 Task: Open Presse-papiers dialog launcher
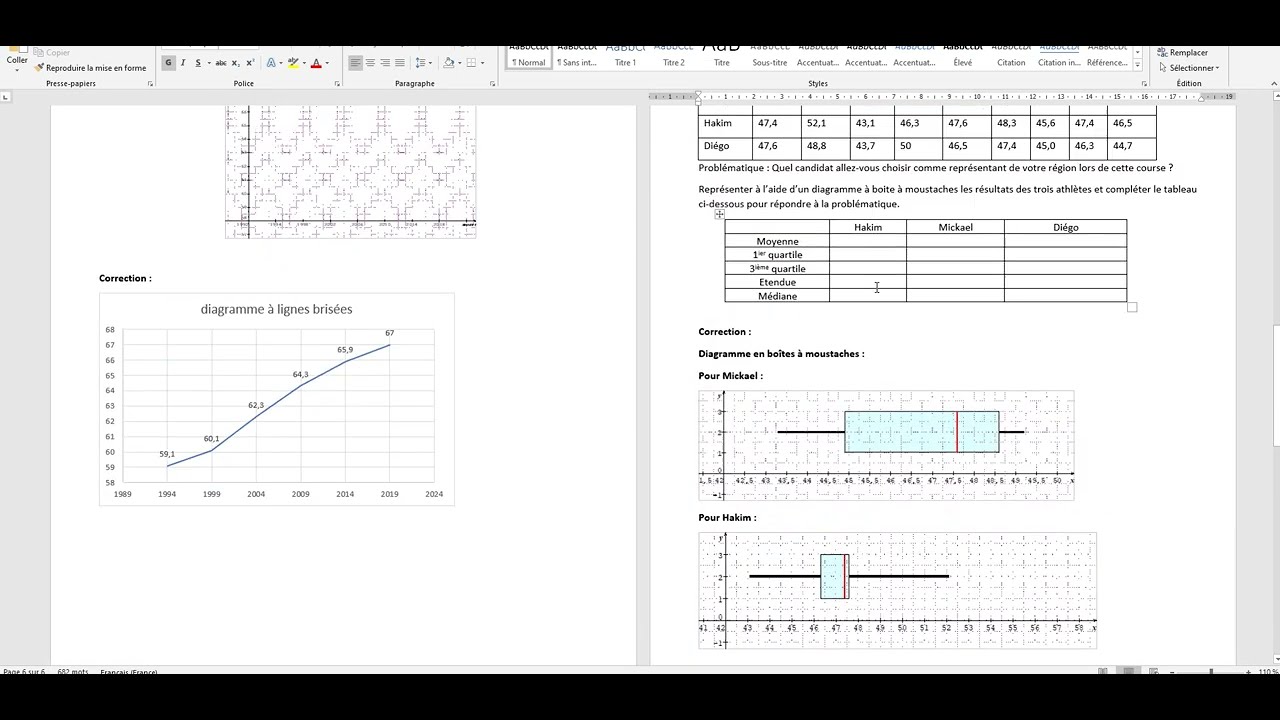(x=150, y=84)
